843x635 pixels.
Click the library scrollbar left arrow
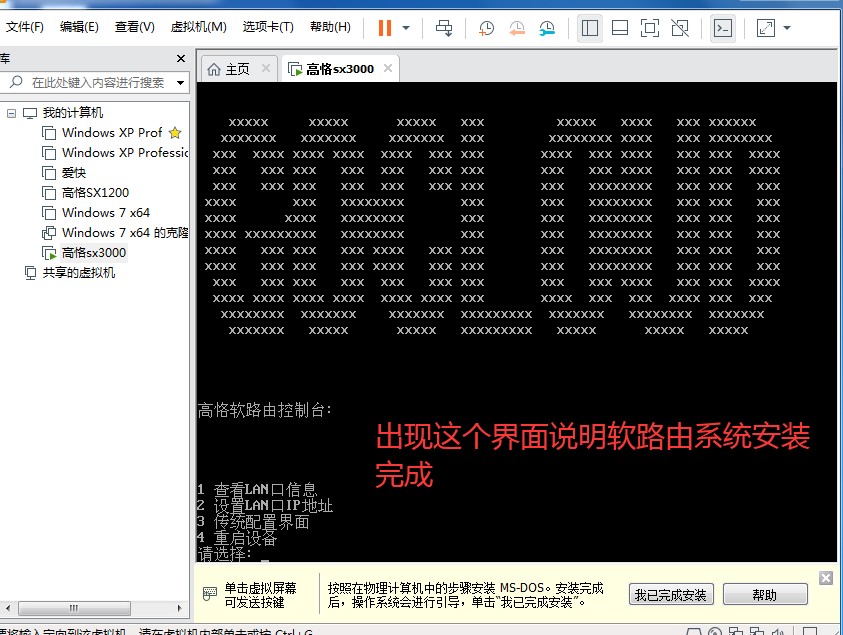(x=8, y=608)
